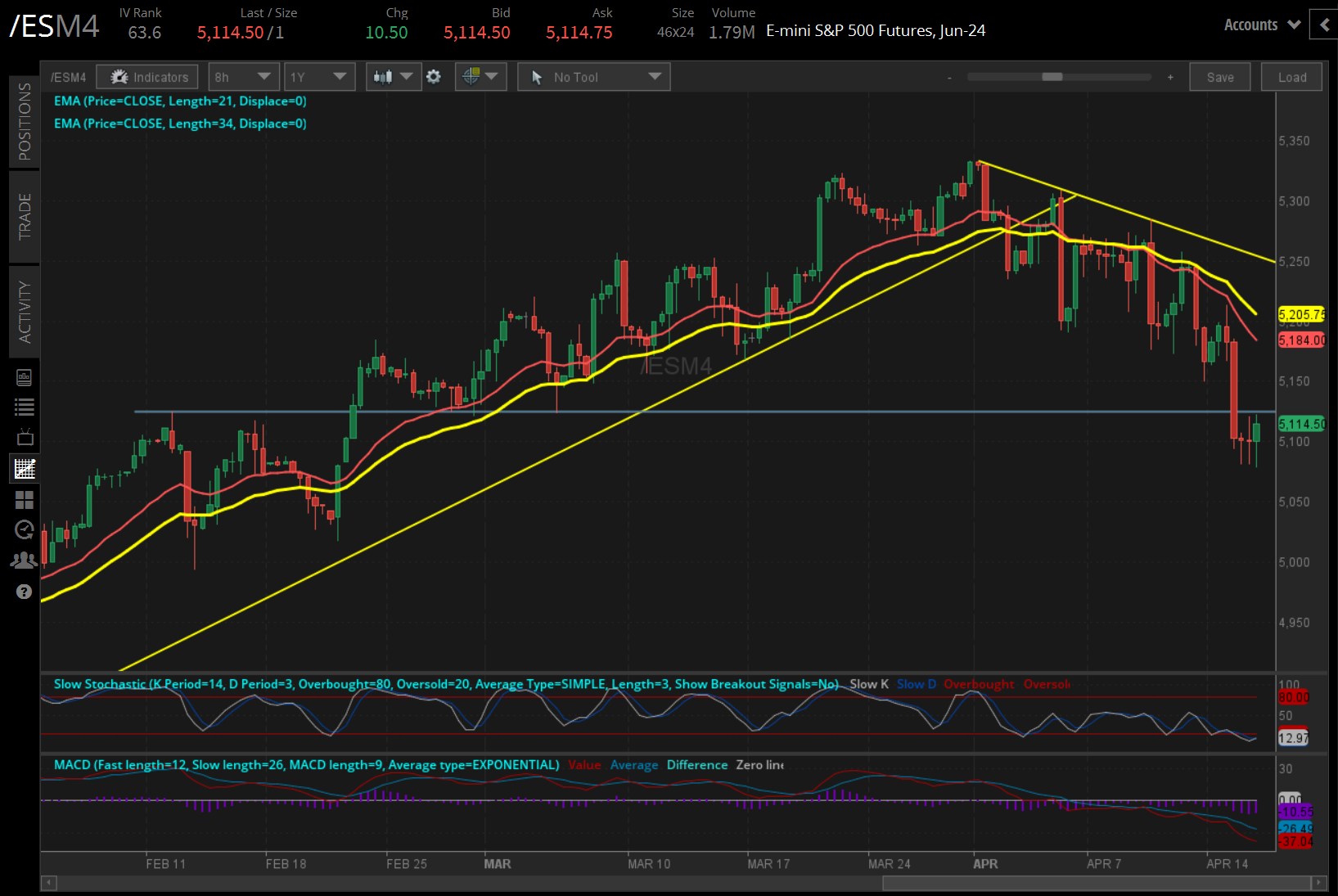Adjust the chart zoom slider handle
Viewport: 1338px width, 896px height.
click(1052, 77)
